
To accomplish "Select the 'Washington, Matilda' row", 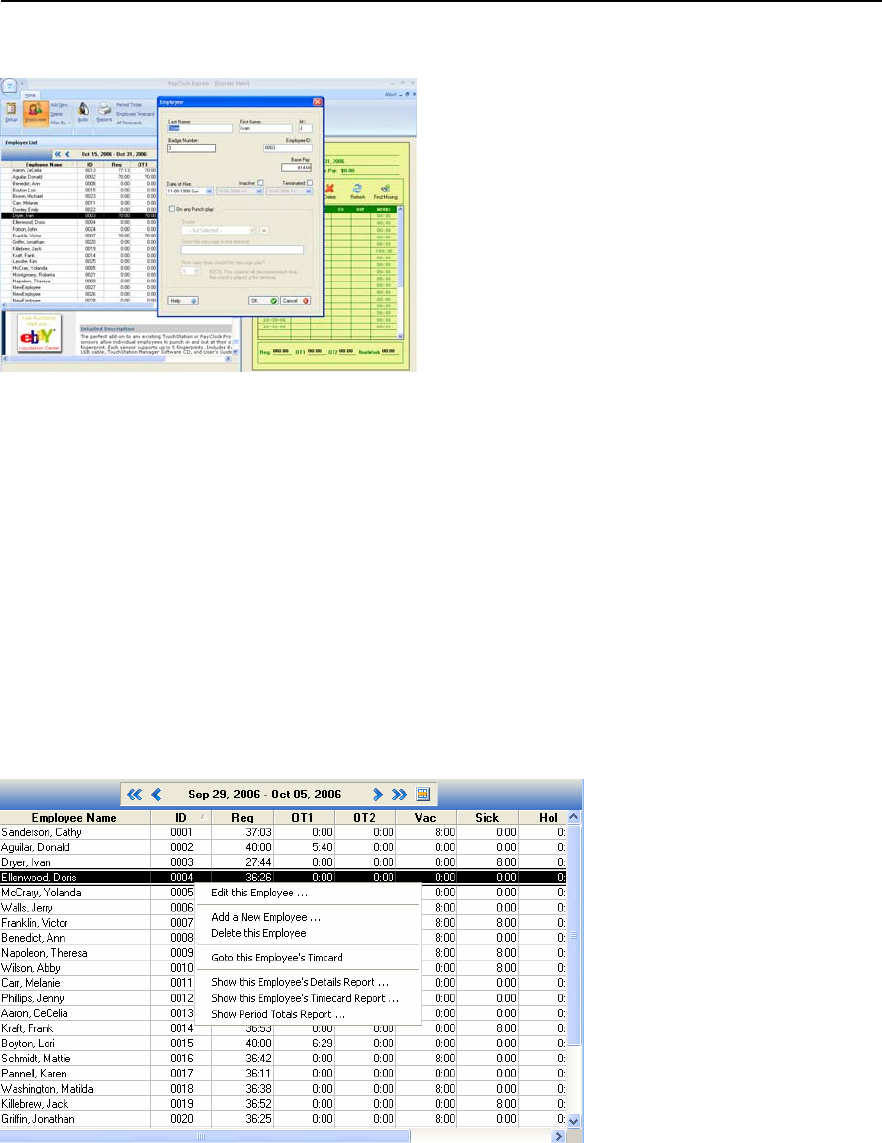I will point(283,1089).
